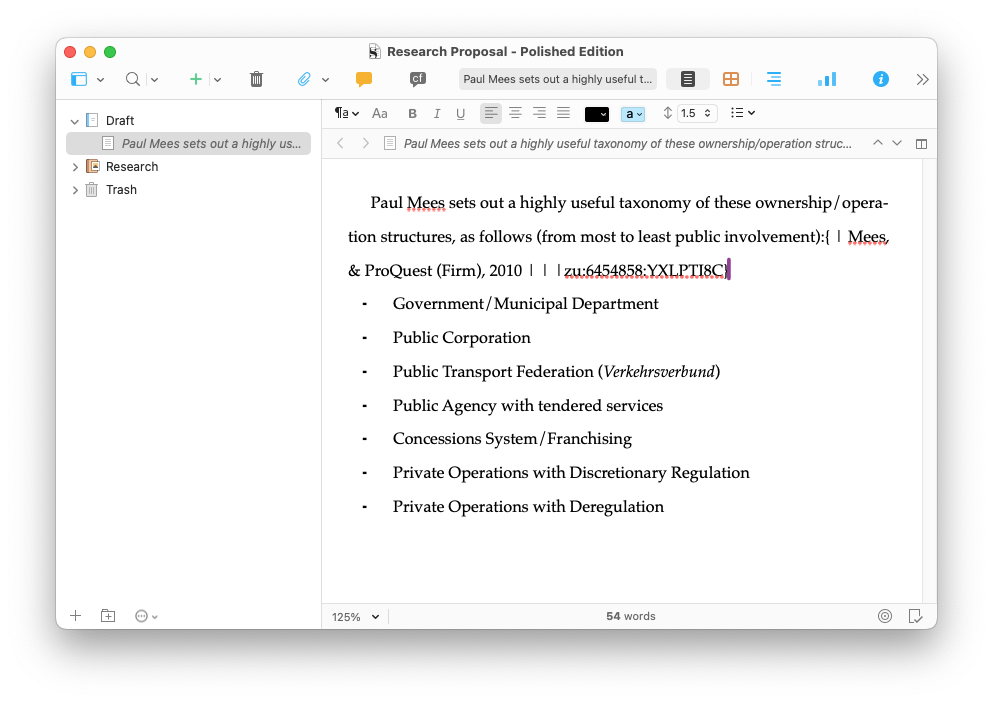Toggle underline formatting
The height and width of the screenshot is (703, 993).
[x=460, y=114]
